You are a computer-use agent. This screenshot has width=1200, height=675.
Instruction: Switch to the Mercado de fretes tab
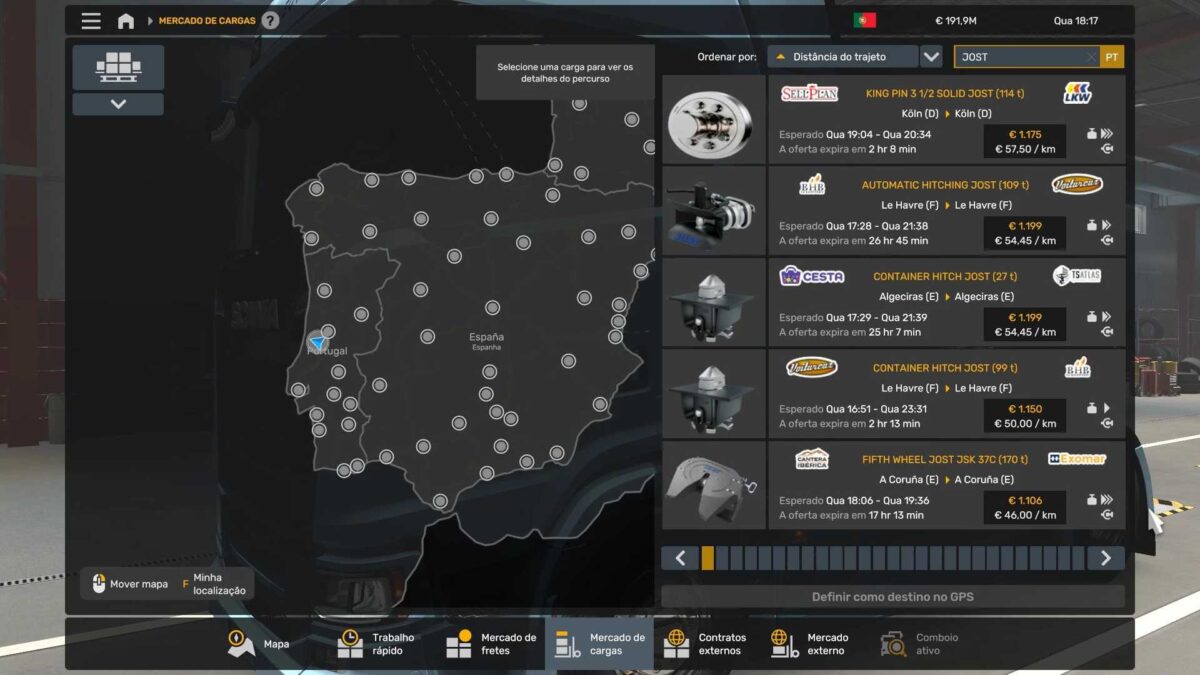pos(491,644)
